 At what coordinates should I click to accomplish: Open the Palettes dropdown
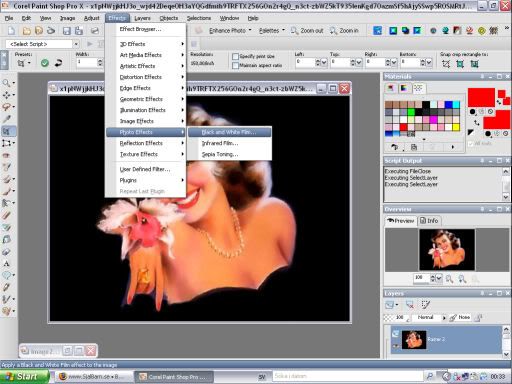coord(272,31)
